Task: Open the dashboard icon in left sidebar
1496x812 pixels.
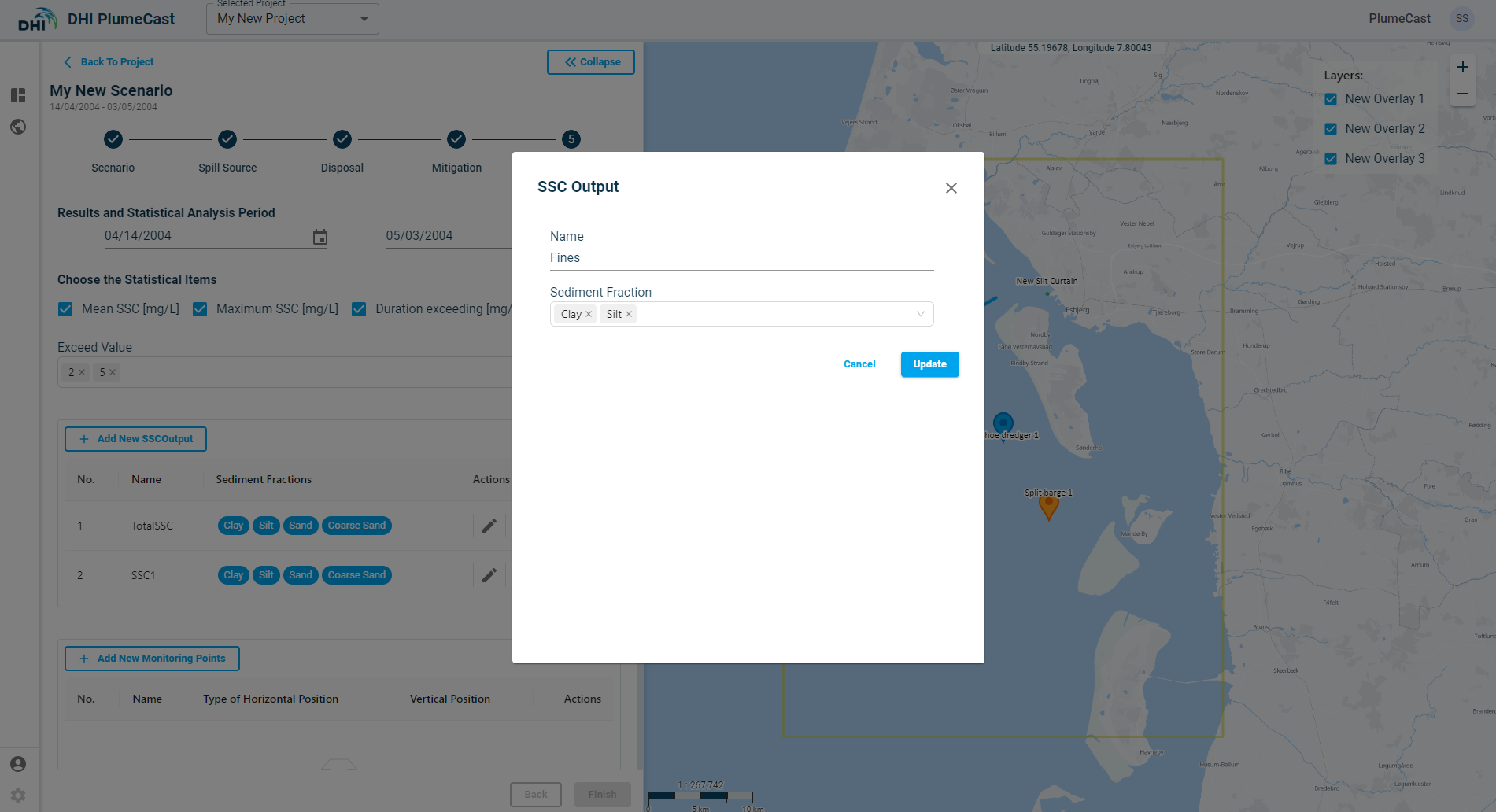Action: pos(18,95)
